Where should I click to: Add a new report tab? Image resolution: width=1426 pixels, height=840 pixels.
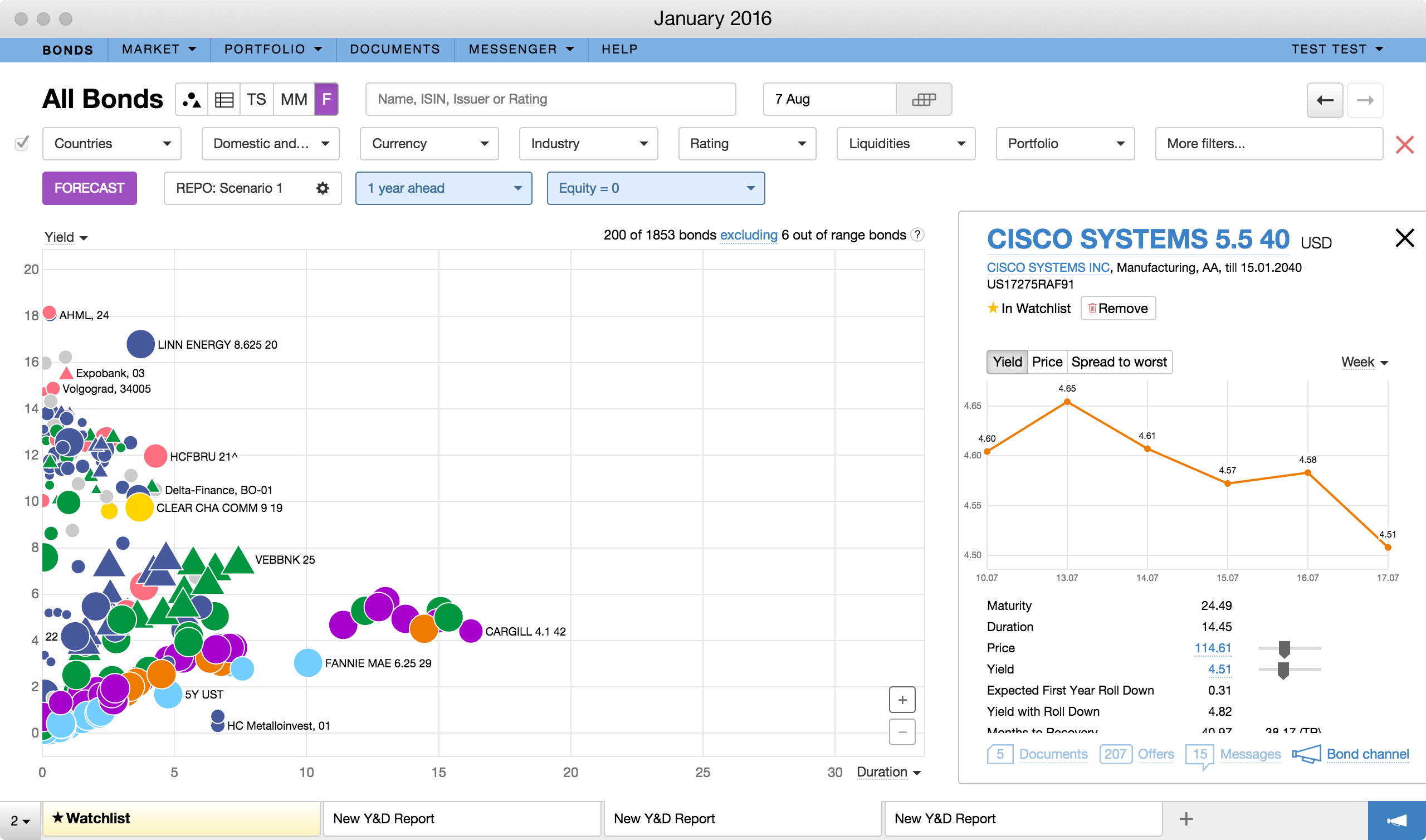point(1185,818)
